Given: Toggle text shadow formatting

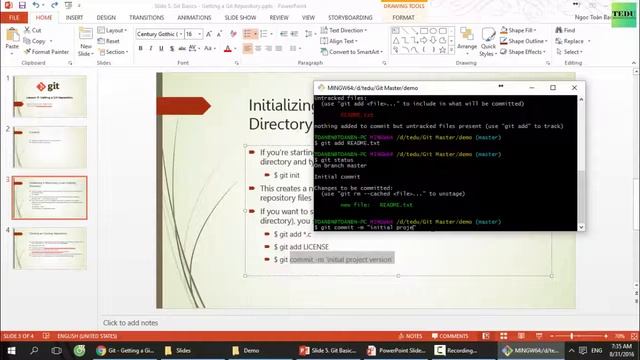Looking at the screenshot, I should (x=172, y=49).
